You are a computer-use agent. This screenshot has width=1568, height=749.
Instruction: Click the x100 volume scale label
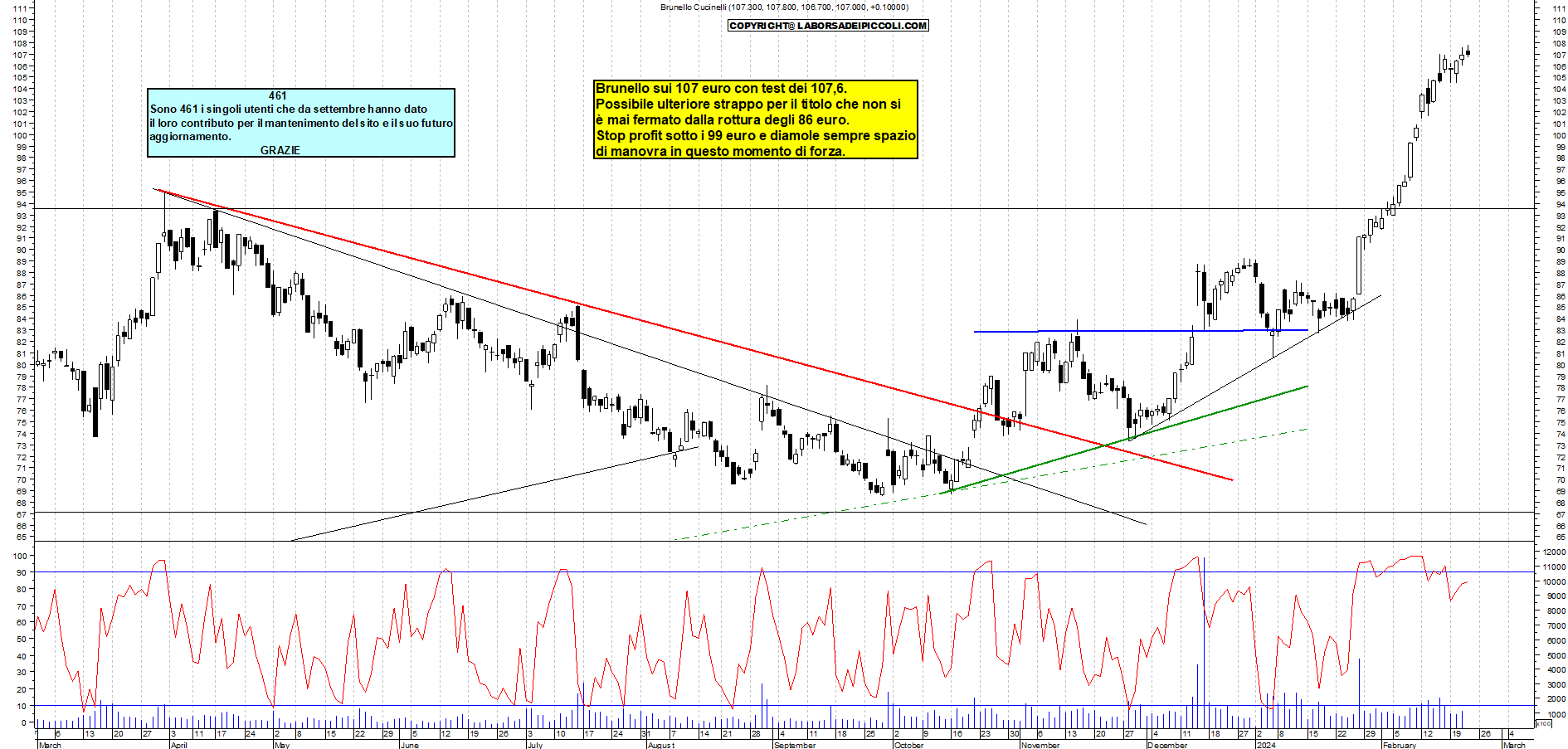(x=1543, y=724)
